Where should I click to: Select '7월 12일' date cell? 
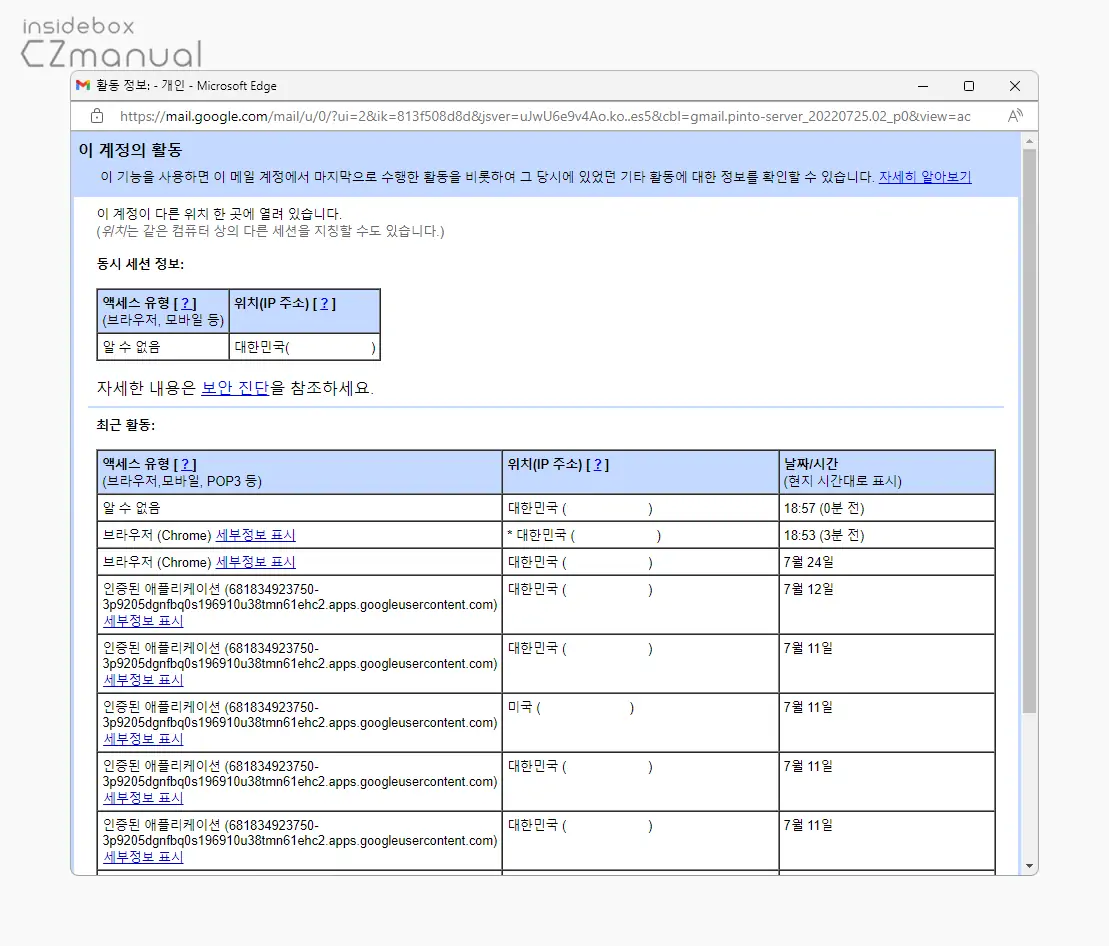coord(887,605)
